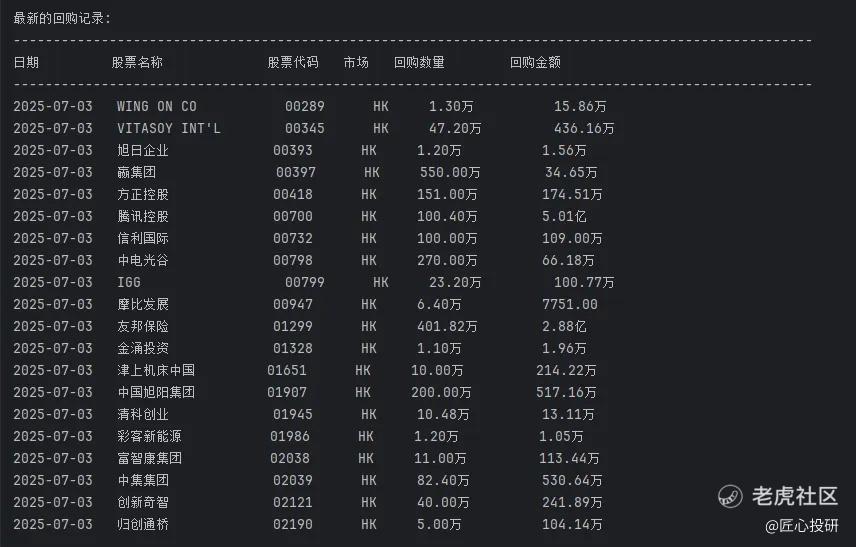Viewport: 856px width, 547px height.
Task: Select the 友邦保险 stock name
Action: [x=143, y=326]
